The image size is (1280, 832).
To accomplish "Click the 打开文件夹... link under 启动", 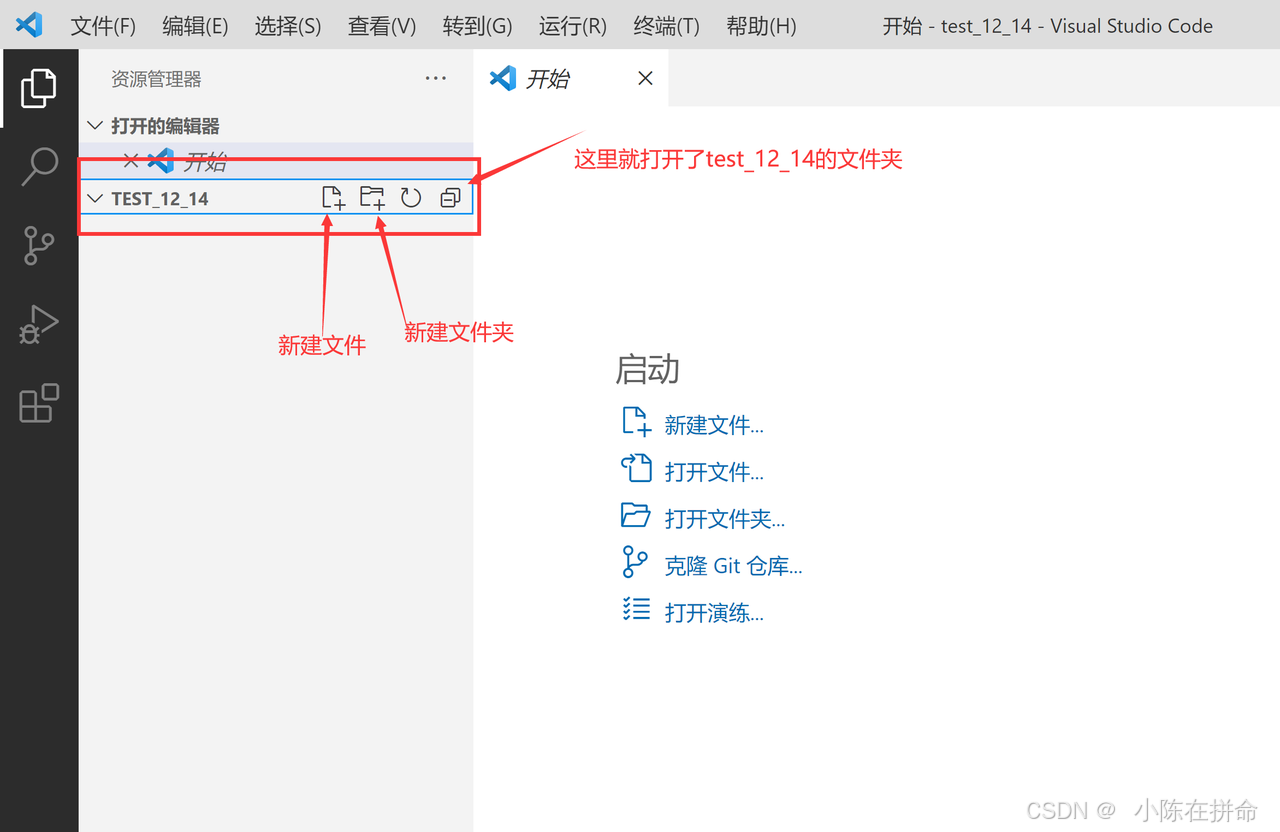I will tap(725, 518).
